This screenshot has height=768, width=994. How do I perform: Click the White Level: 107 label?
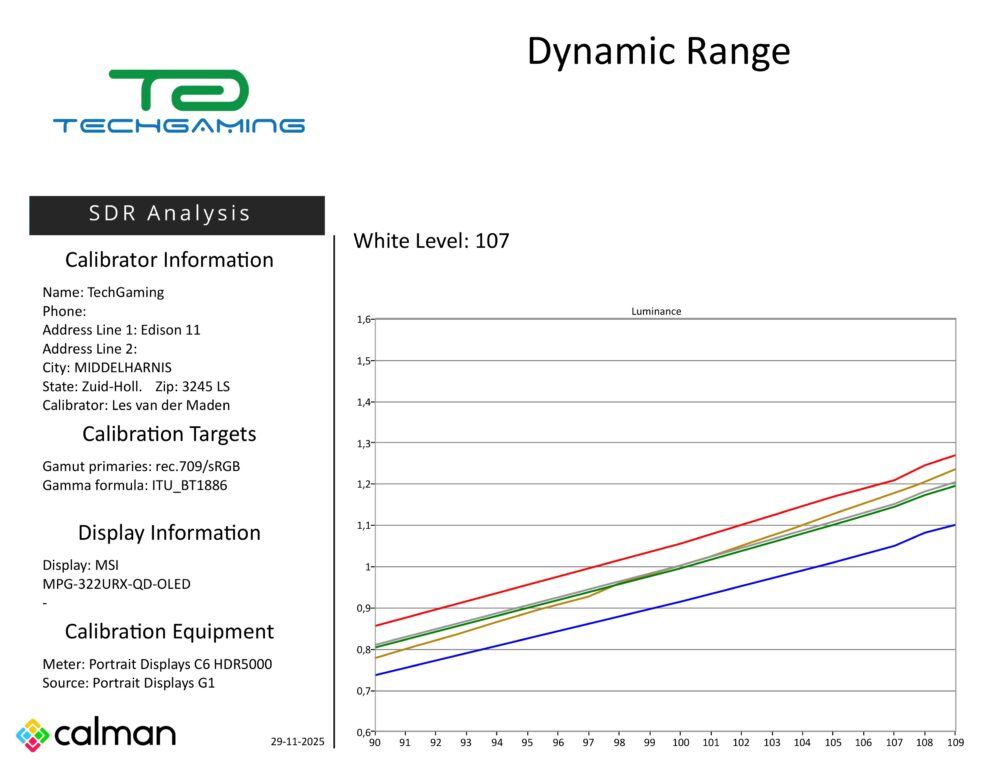click(431, 241)
